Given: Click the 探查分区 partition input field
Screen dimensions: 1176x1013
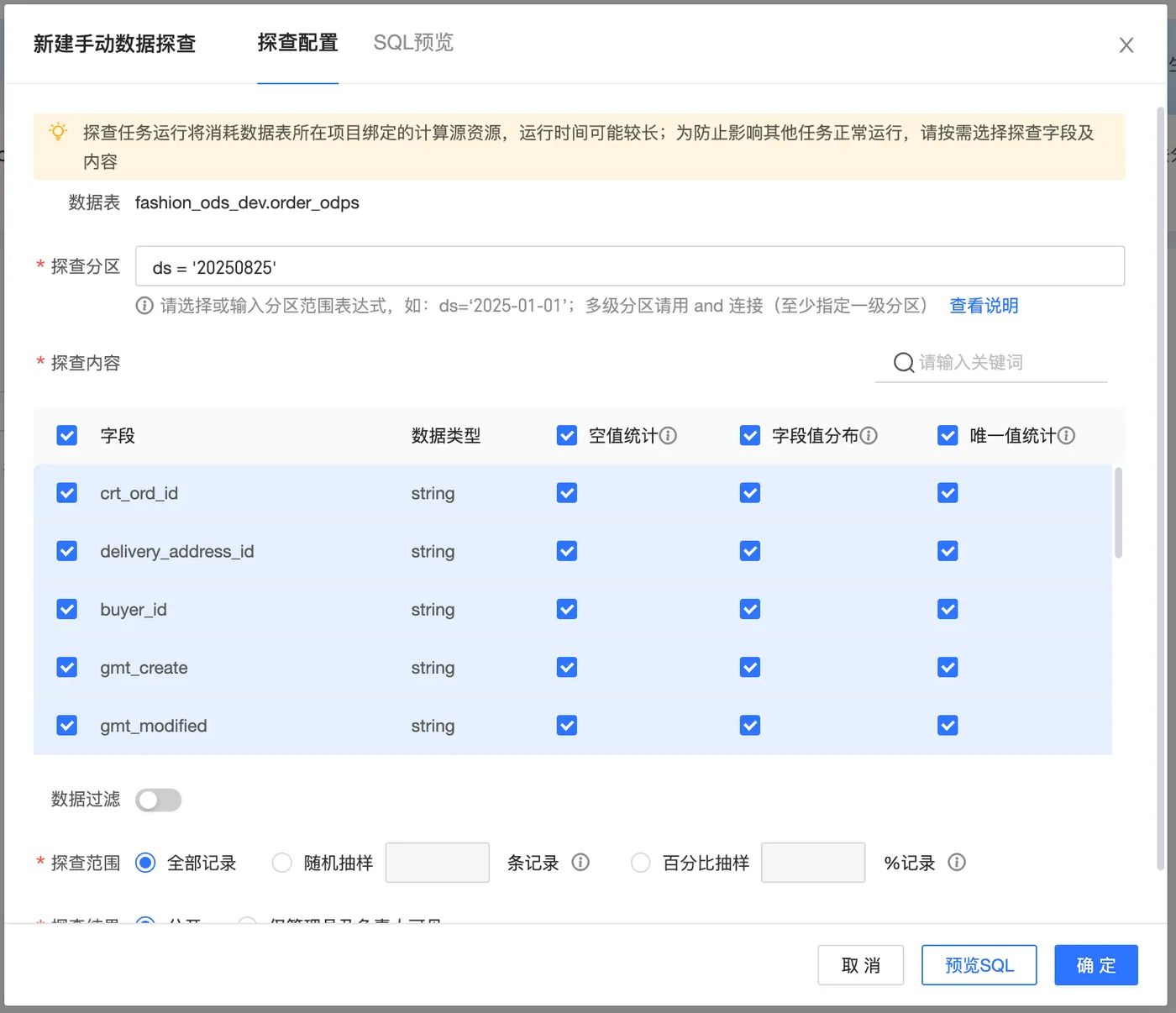Looking at the screenshot, I should point(630,266).
